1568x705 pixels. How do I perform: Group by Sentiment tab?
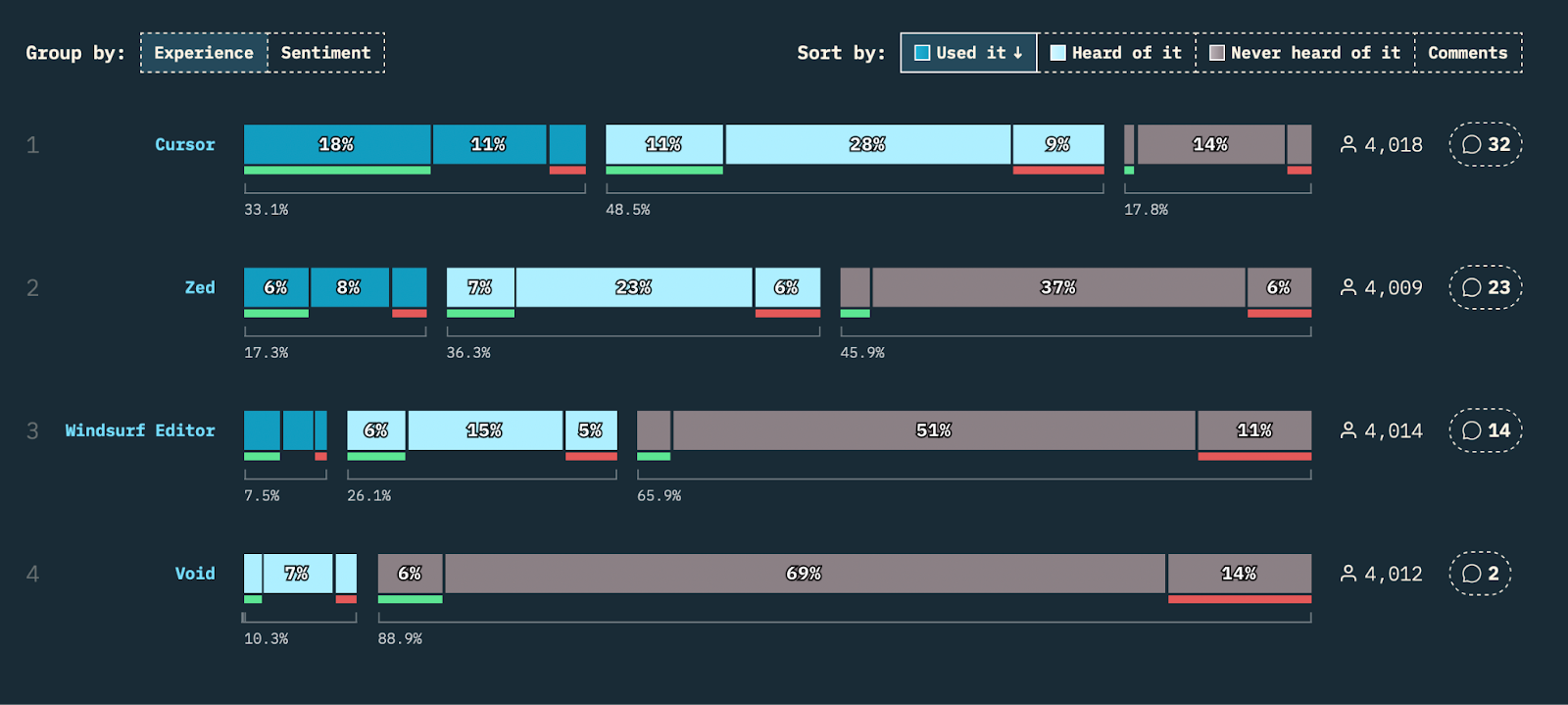click(x=325, y=53)
